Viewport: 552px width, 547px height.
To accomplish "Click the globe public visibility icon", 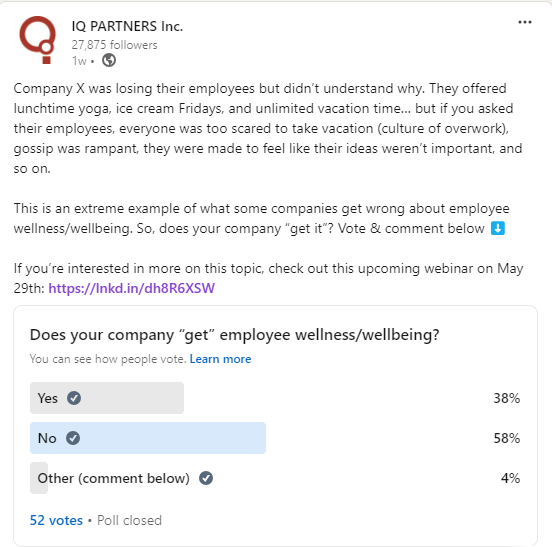I will [x=109, y=60].
